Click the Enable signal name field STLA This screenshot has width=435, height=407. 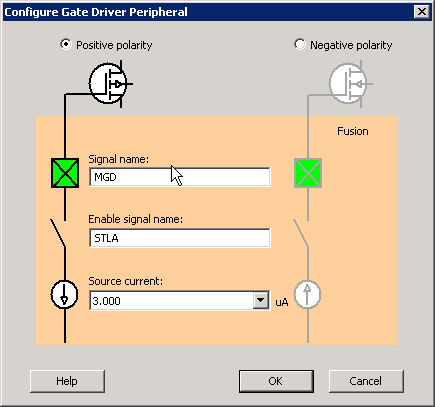coord(180,238)
